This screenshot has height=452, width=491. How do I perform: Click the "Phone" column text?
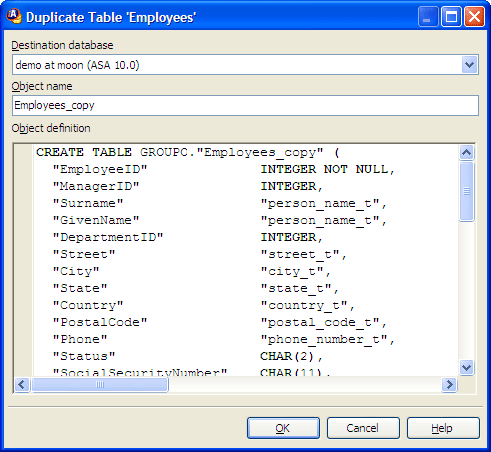click(80, 339)
